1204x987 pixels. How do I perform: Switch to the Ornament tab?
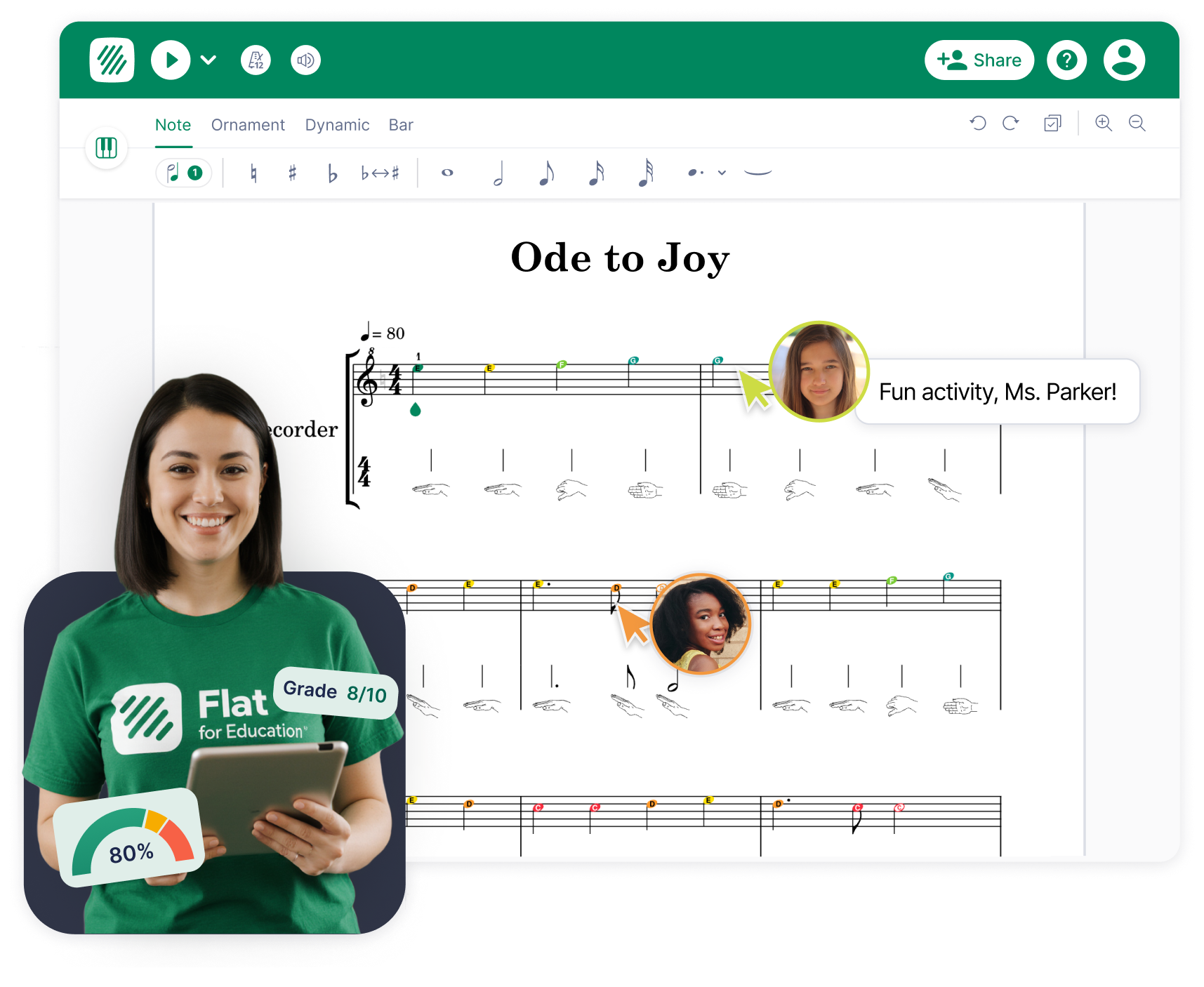248,125
